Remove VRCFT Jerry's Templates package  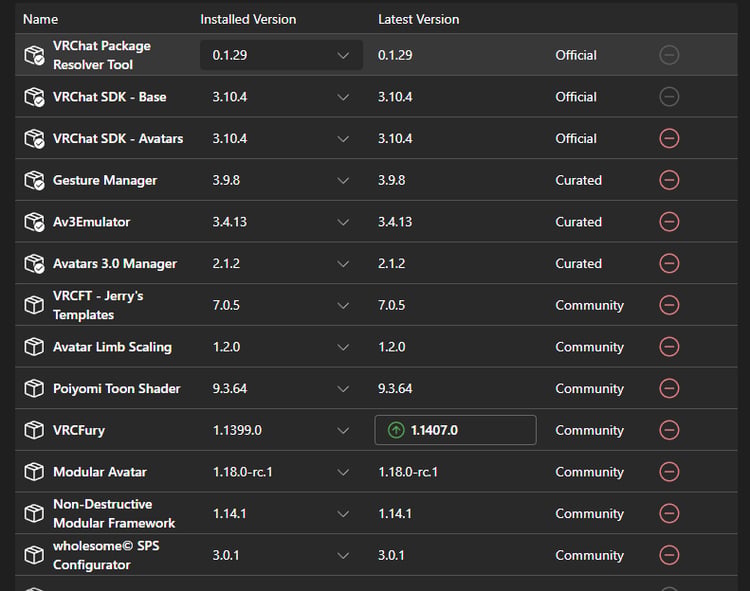pyautogui.click(x=669, y=305)
